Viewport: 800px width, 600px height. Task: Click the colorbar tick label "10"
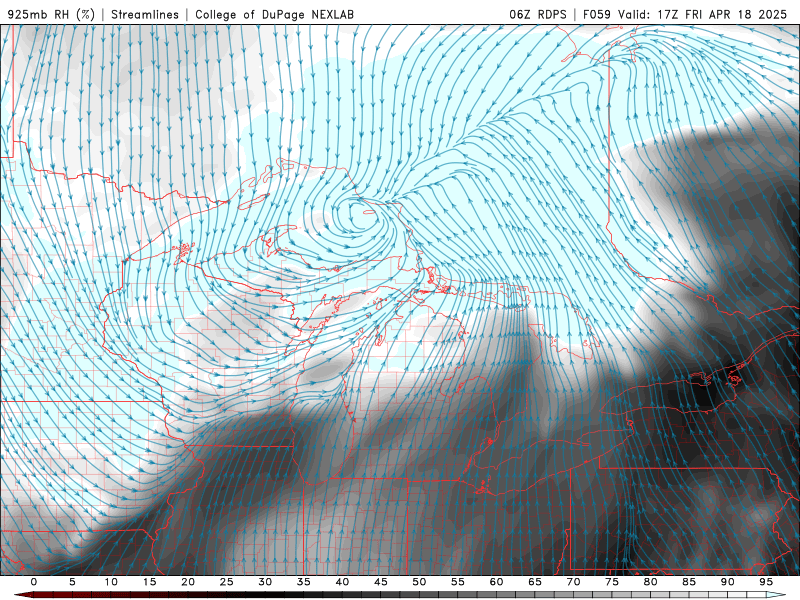point(111,582)
